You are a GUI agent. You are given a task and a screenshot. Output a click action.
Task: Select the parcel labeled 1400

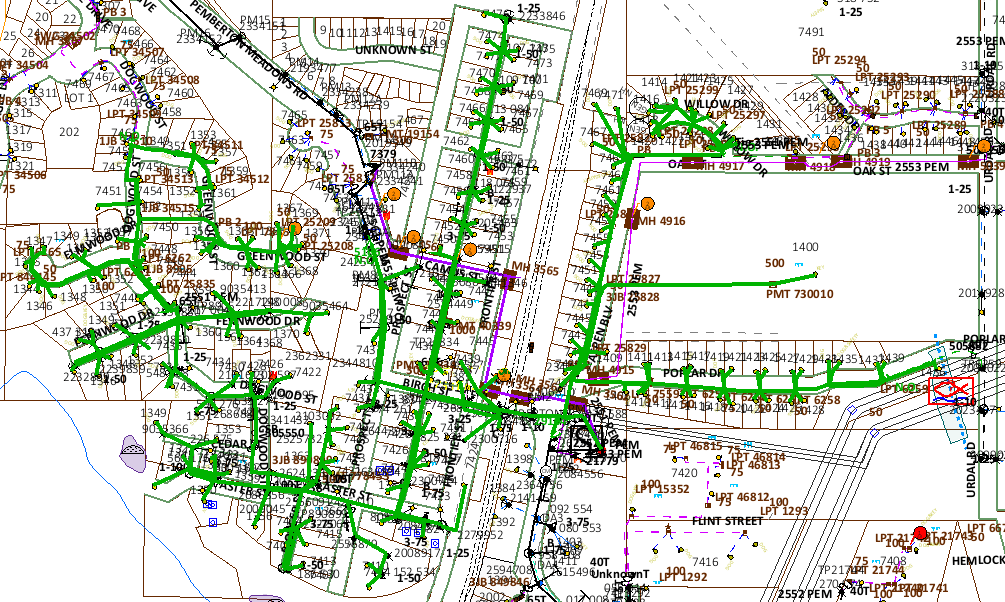[x=805, y=246]
